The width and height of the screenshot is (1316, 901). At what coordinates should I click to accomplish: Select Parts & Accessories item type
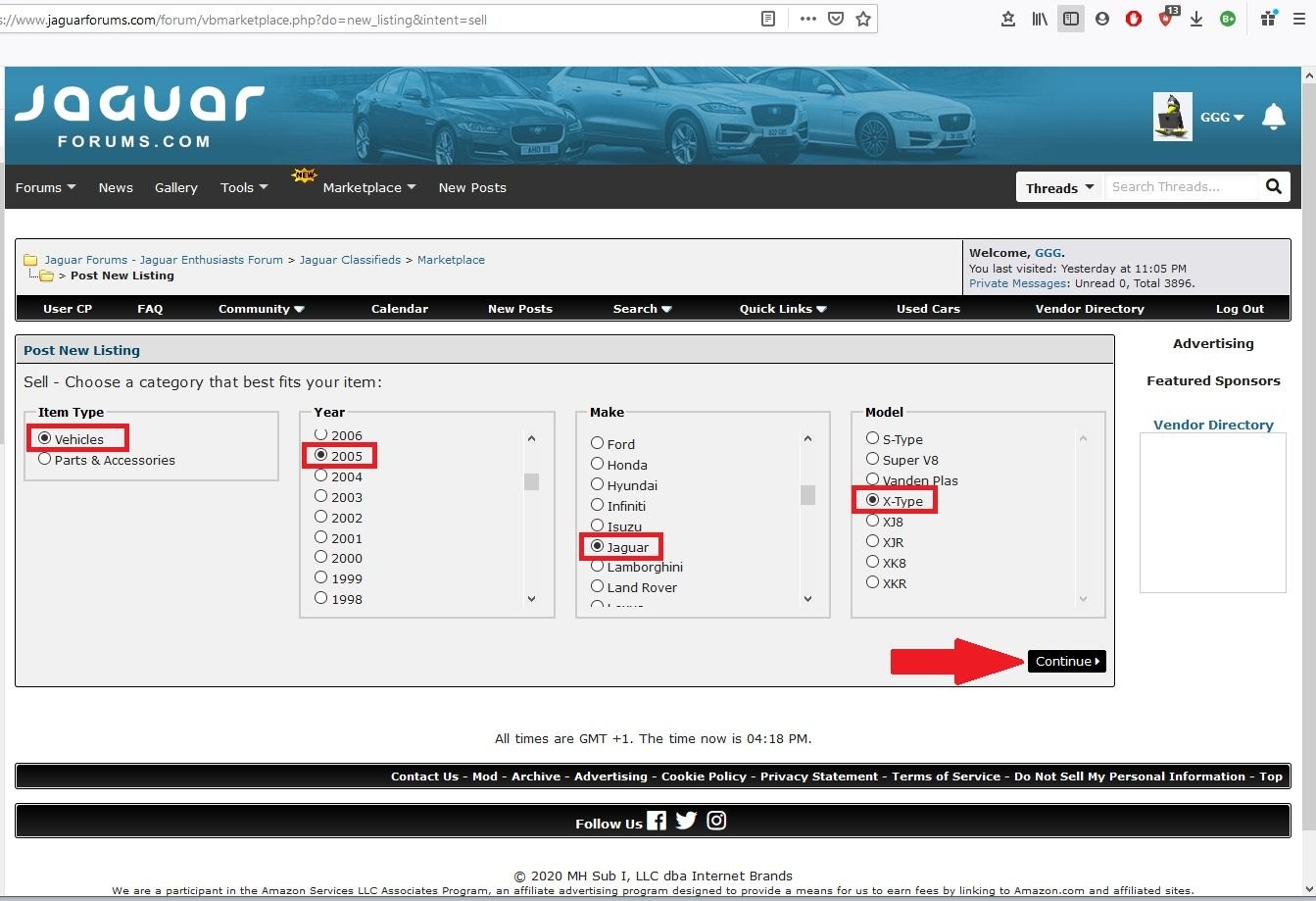click(45, 459)
